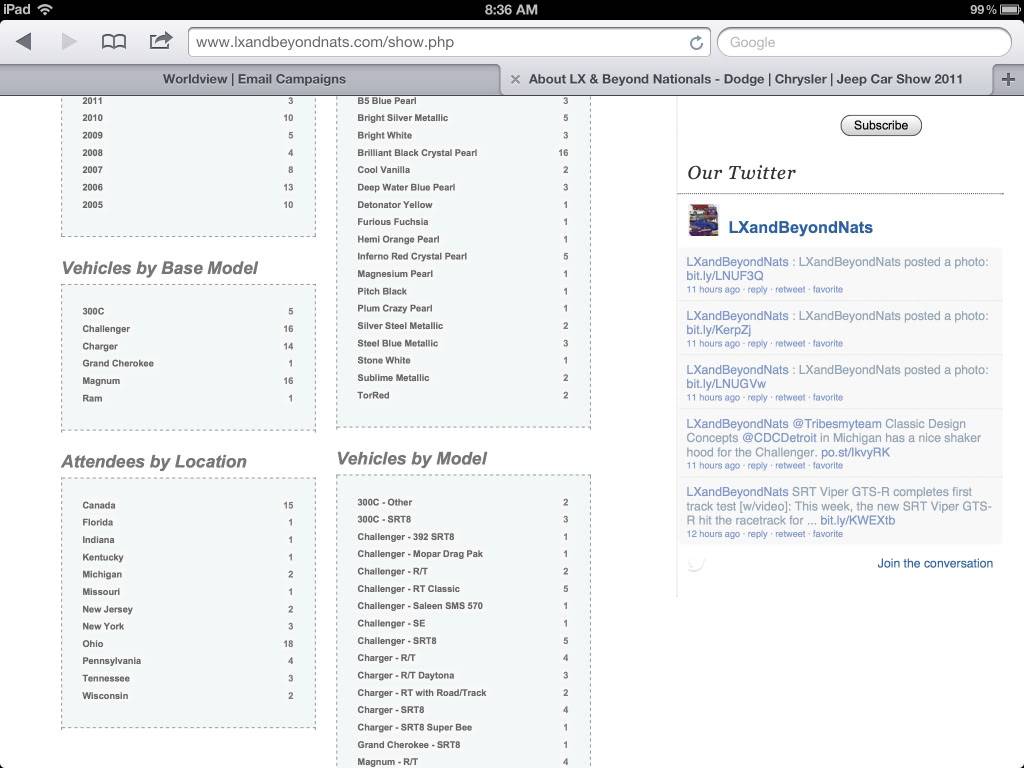Screen dimensions: 1024x768
Task: Click the 'Attendees by Location' heading
Action: [154, 462]
